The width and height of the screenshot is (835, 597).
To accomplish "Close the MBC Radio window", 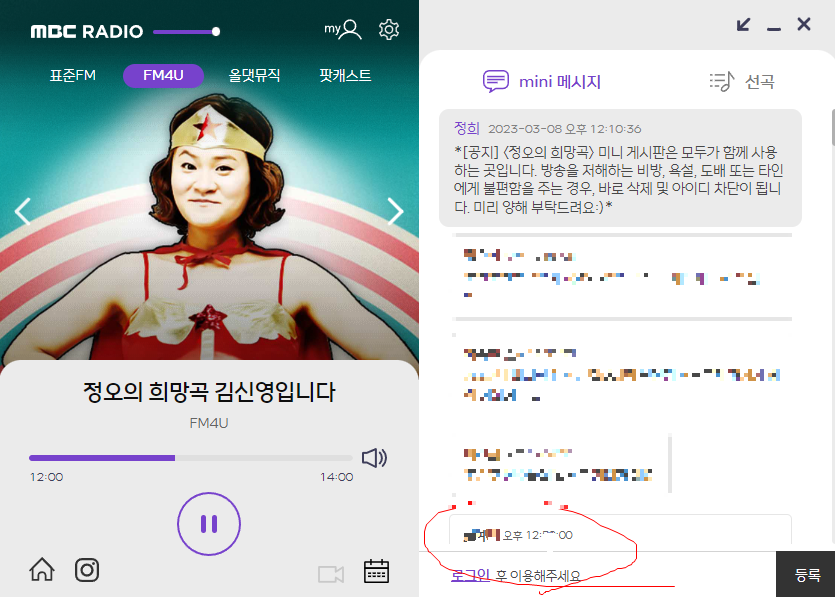I will [804, 24].
